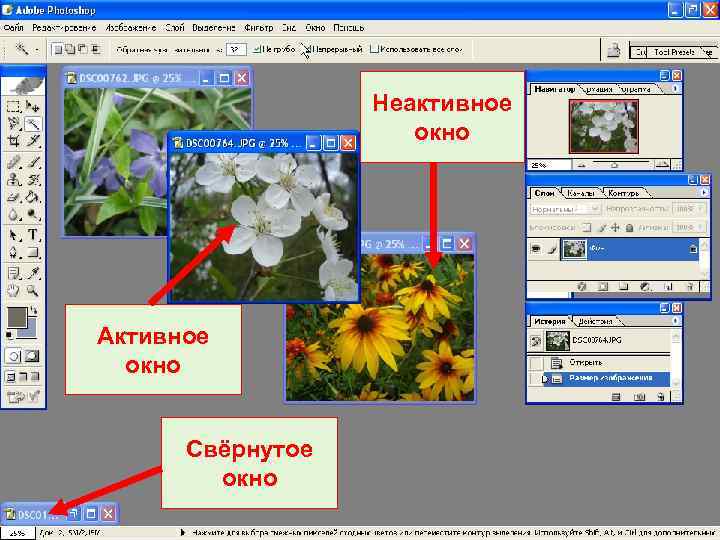This screenshot has width=720, height=540.
Task: Open the History panel options menu arrow
Action: click(675, 321)
